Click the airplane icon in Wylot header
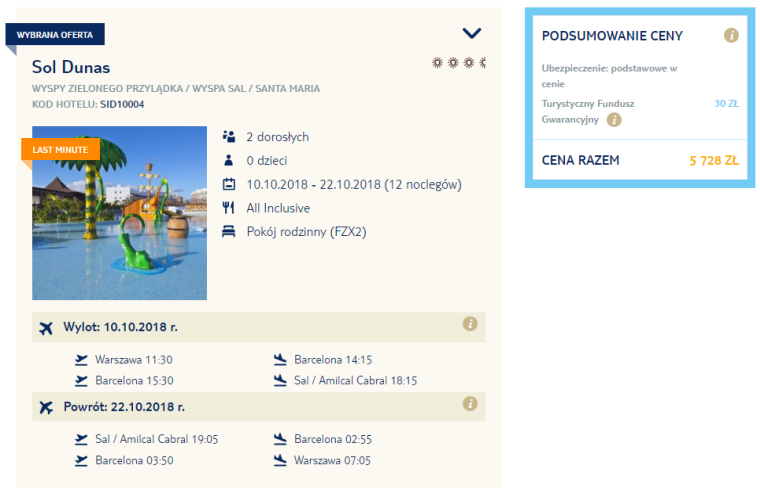The height and width of the screenshot is (491, 760). [x=45, y=327]
